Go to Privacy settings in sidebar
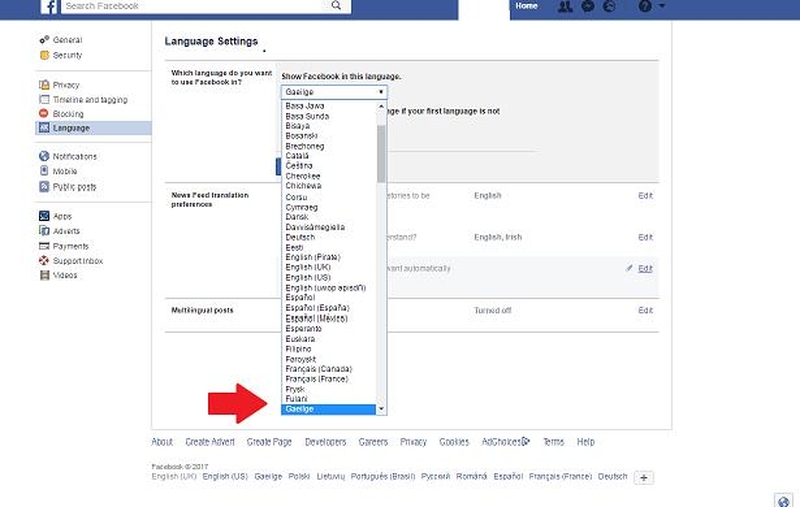The image size is (800, 507). [66, 85]
